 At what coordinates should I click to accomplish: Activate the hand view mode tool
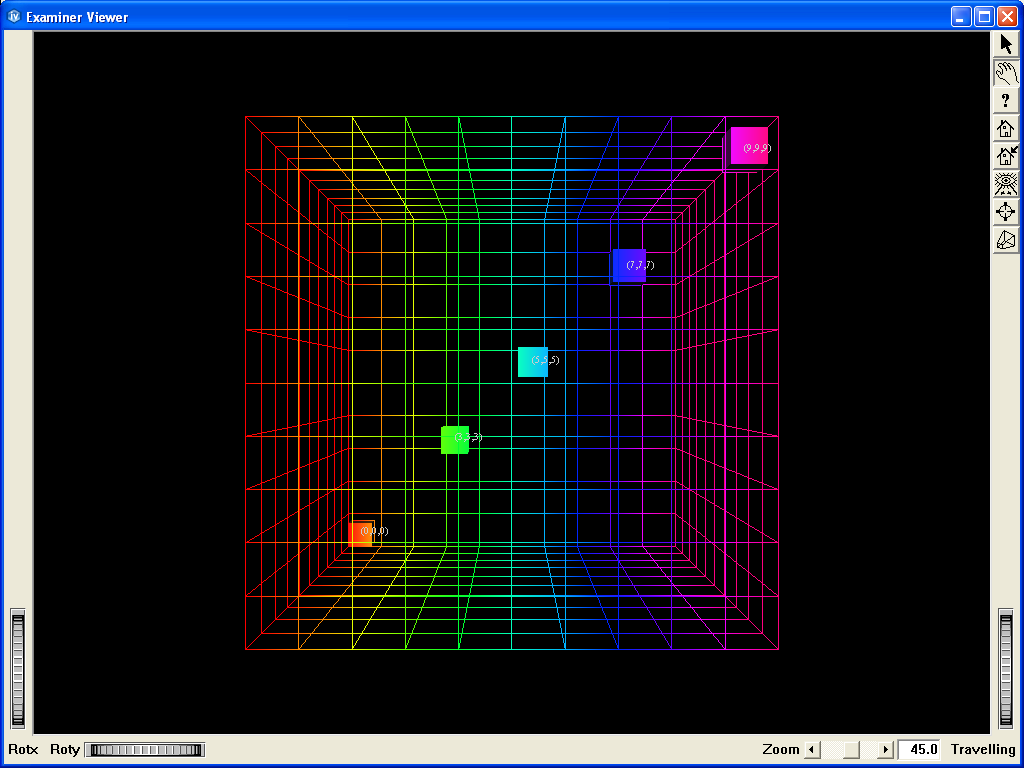pos(1006,72)
